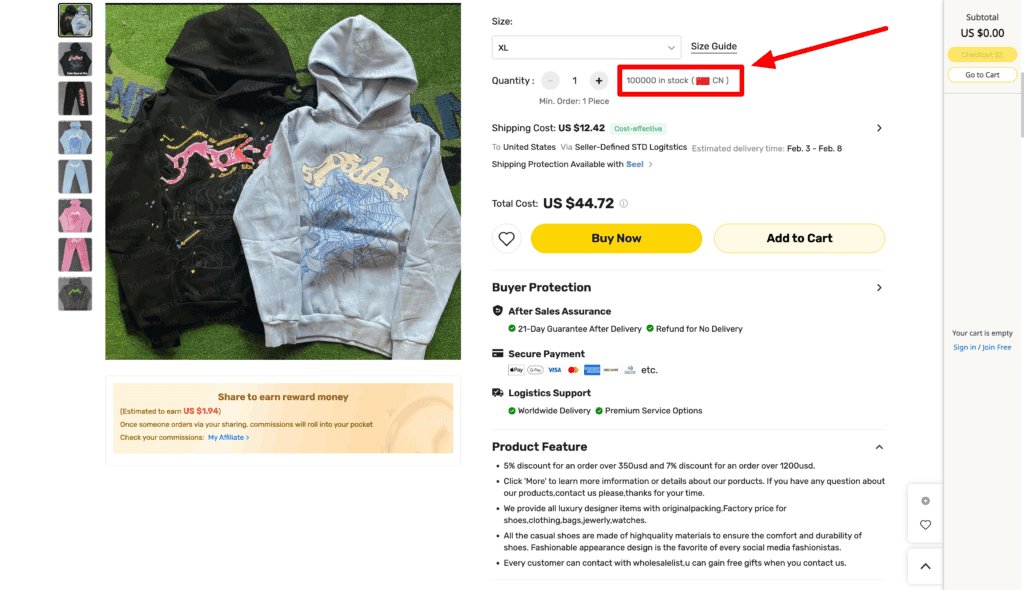Image resolution: width=1024 pixels, height=590 pixels.
Task: Open the Seel shipping protection link
Action: (x=637, y=164)
